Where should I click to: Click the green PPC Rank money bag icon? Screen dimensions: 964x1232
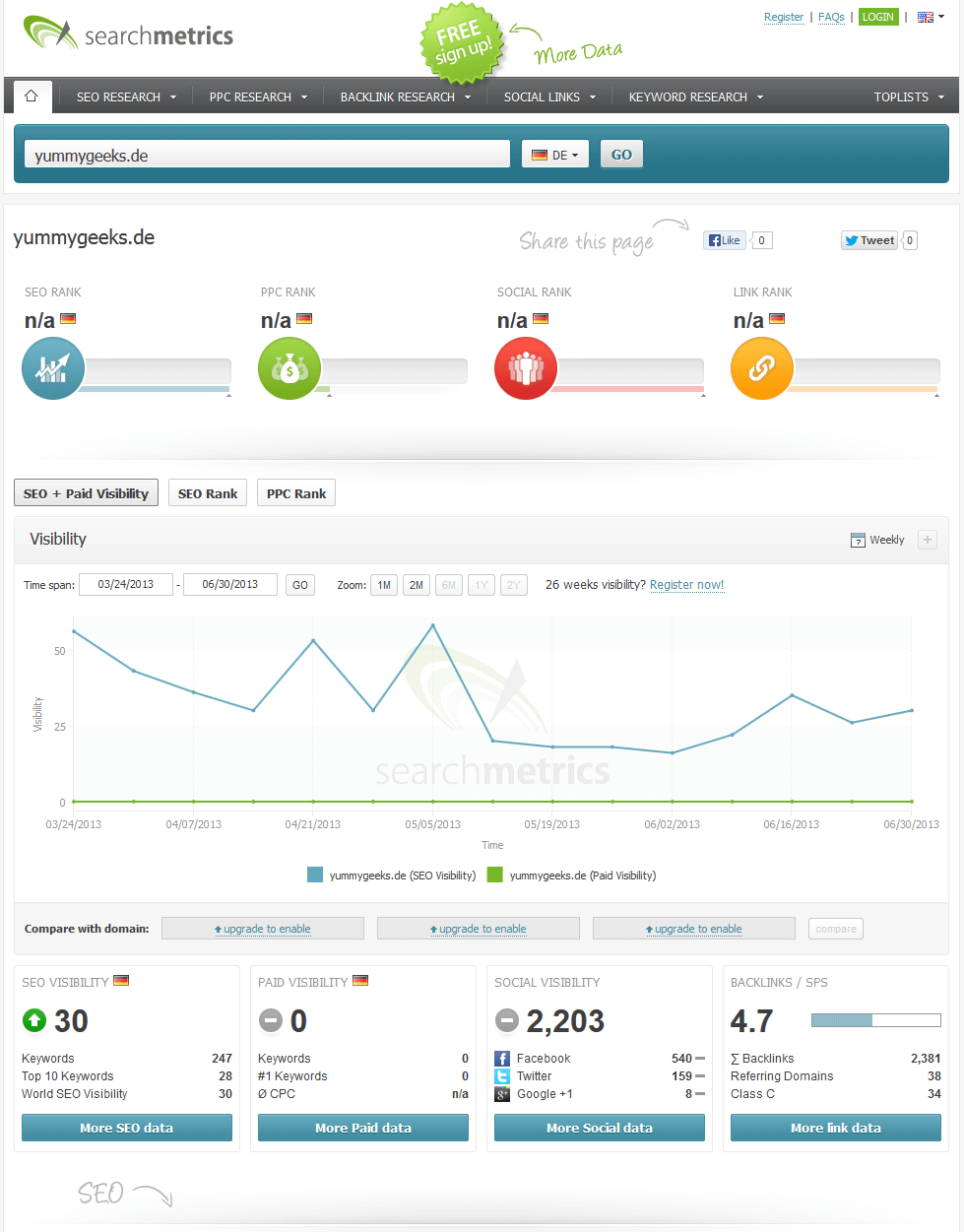click(x=289, y=368)
